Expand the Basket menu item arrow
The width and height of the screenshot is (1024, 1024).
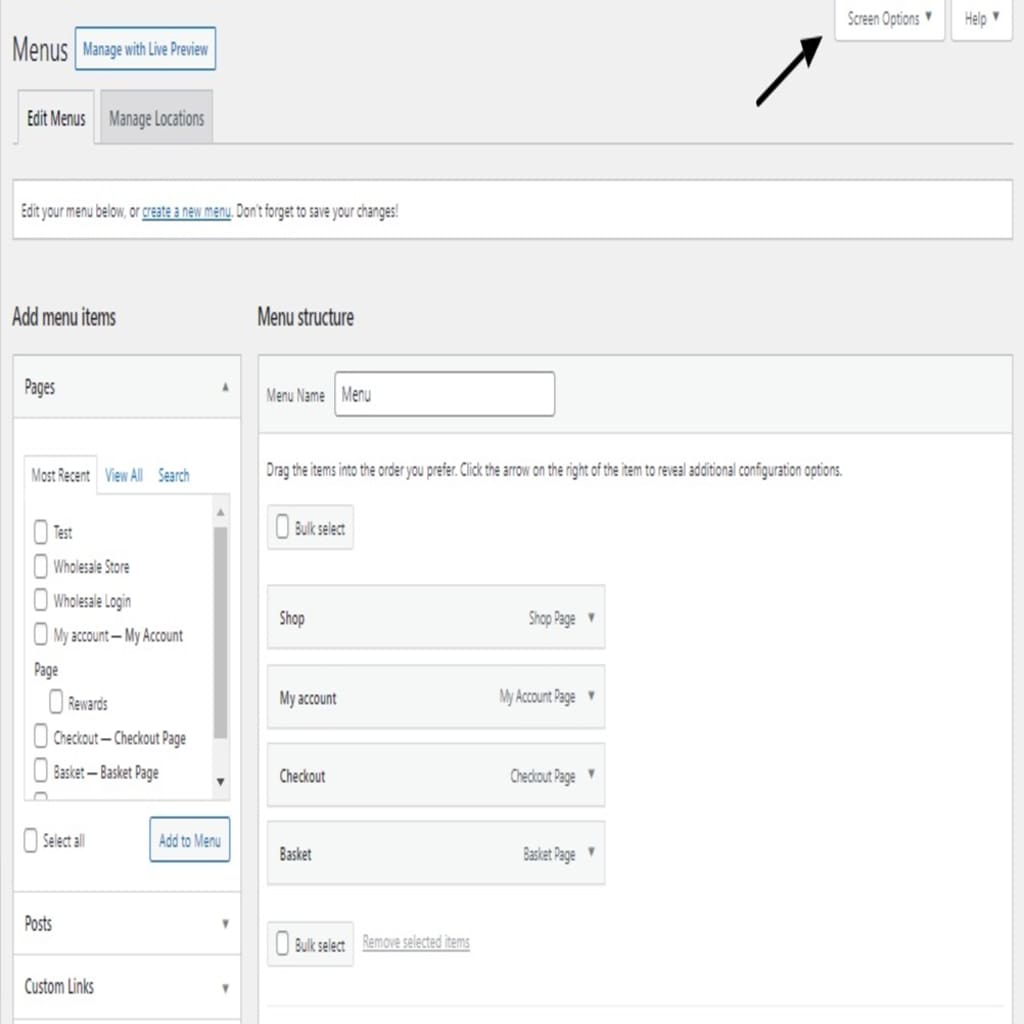(x=591, y=852)
